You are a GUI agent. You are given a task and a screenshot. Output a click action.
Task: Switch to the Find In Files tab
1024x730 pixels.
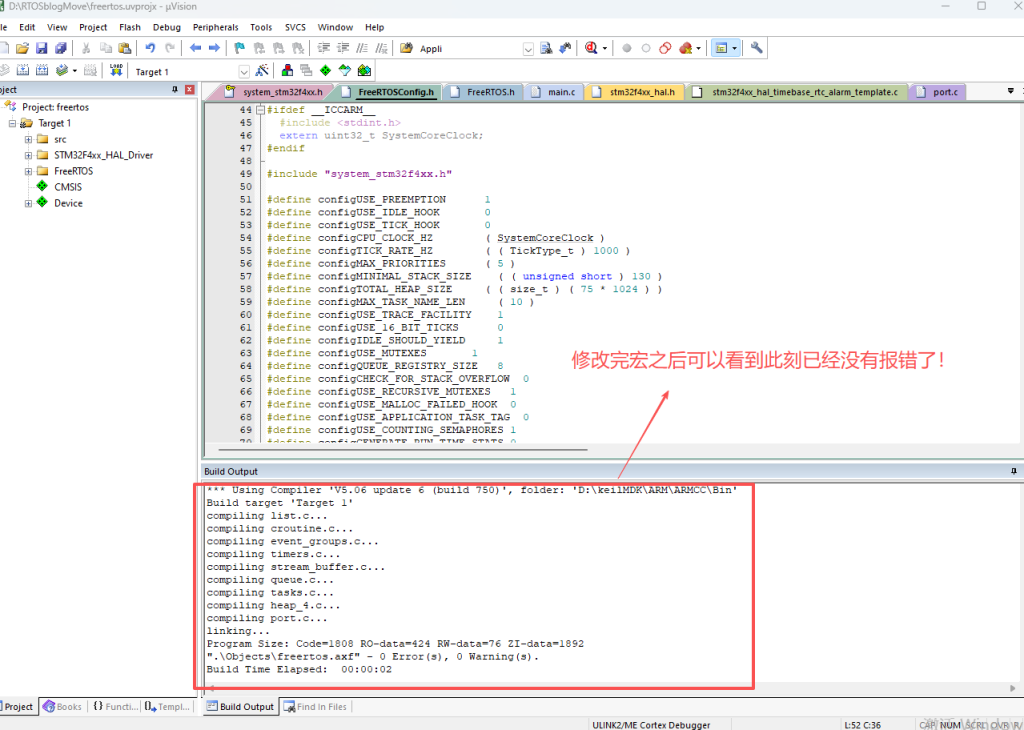tap(315, 707)
